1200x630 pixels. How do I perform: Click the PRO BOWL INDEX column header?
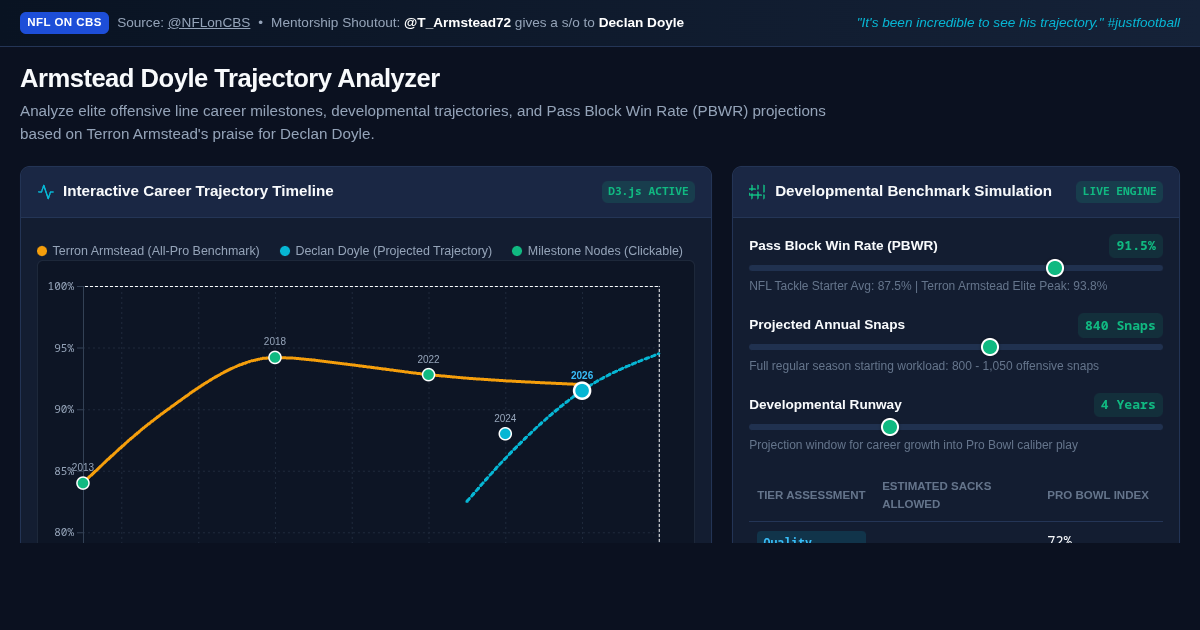tap(1098, 495)
